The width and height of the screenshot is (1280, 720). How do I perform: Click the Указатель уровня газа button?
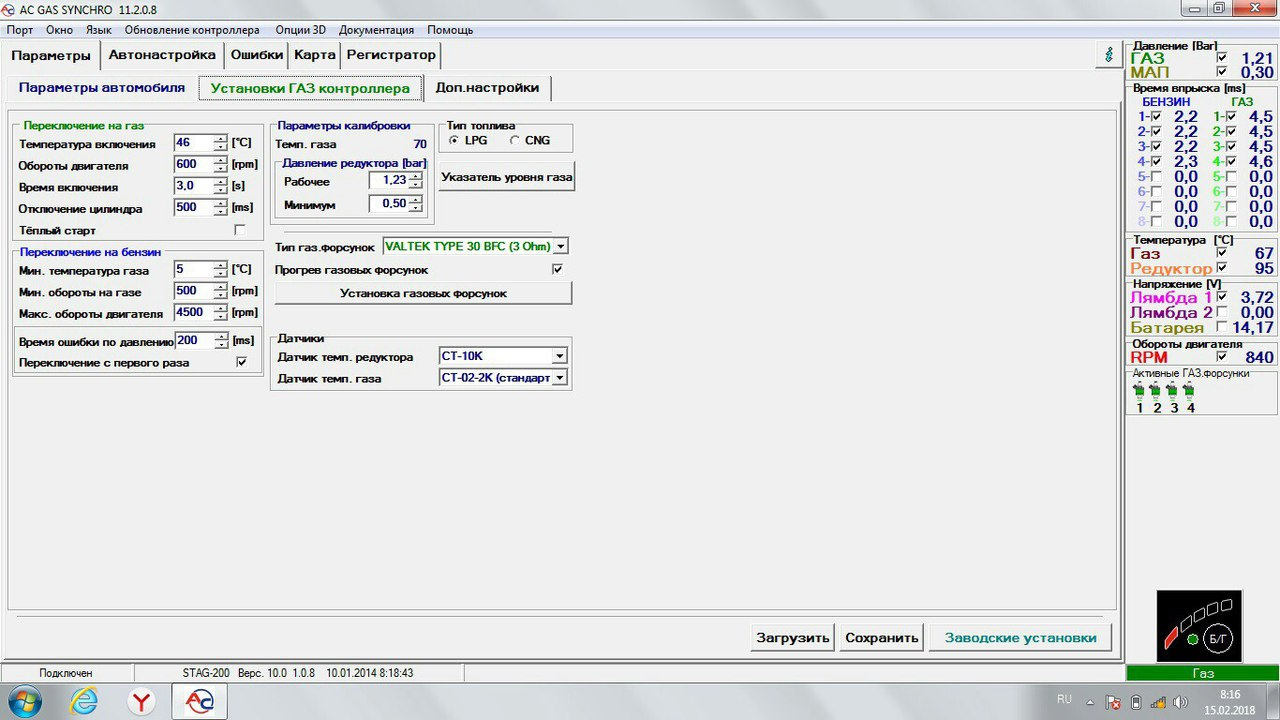(507, 177)
